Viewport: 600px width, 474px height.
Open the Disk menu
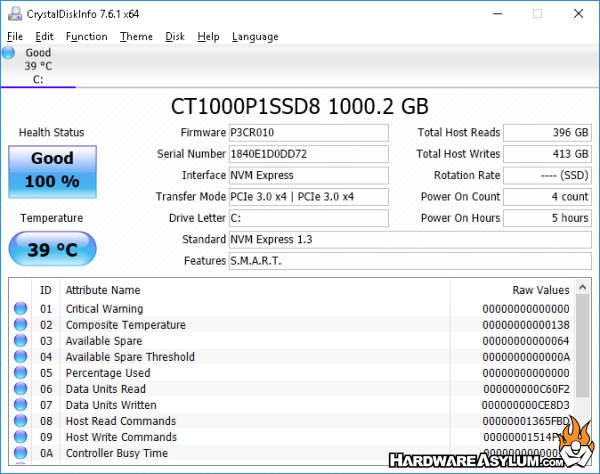click(175, 37)
